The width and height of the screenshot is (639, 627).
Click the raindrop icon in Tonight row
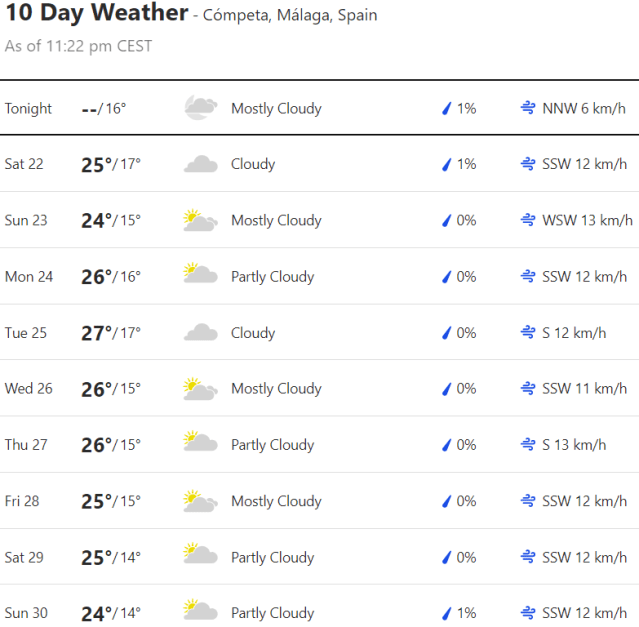click(x=447, y=108)
